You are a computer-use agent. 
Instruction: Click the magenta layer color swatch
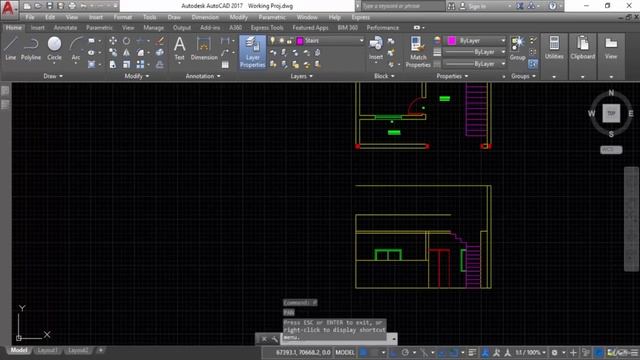pyautogui.click(x=300, y=40)
